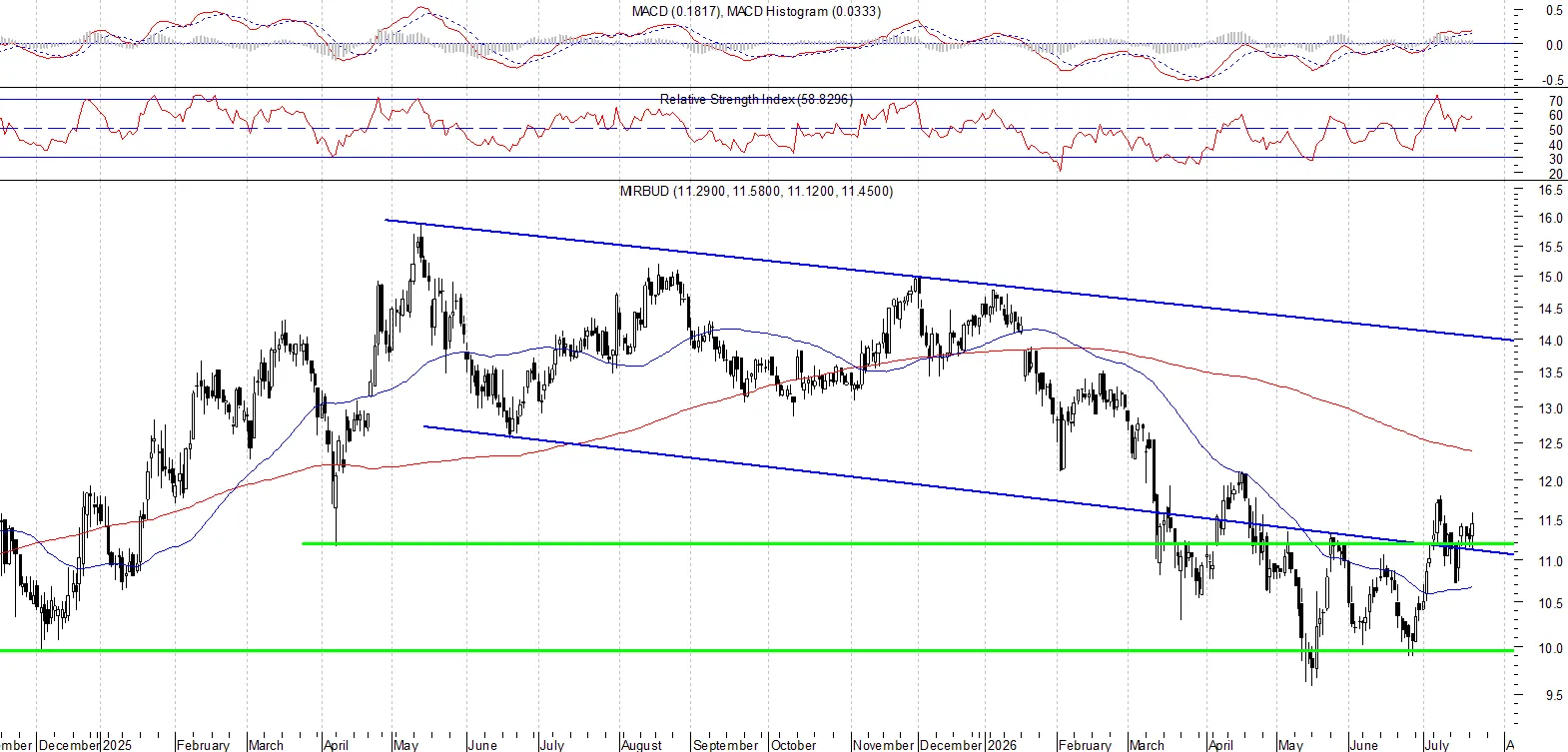1568x752 pixels.
Task: Click the 70 level on RSI axis
Action: (x=1556, y=101)
